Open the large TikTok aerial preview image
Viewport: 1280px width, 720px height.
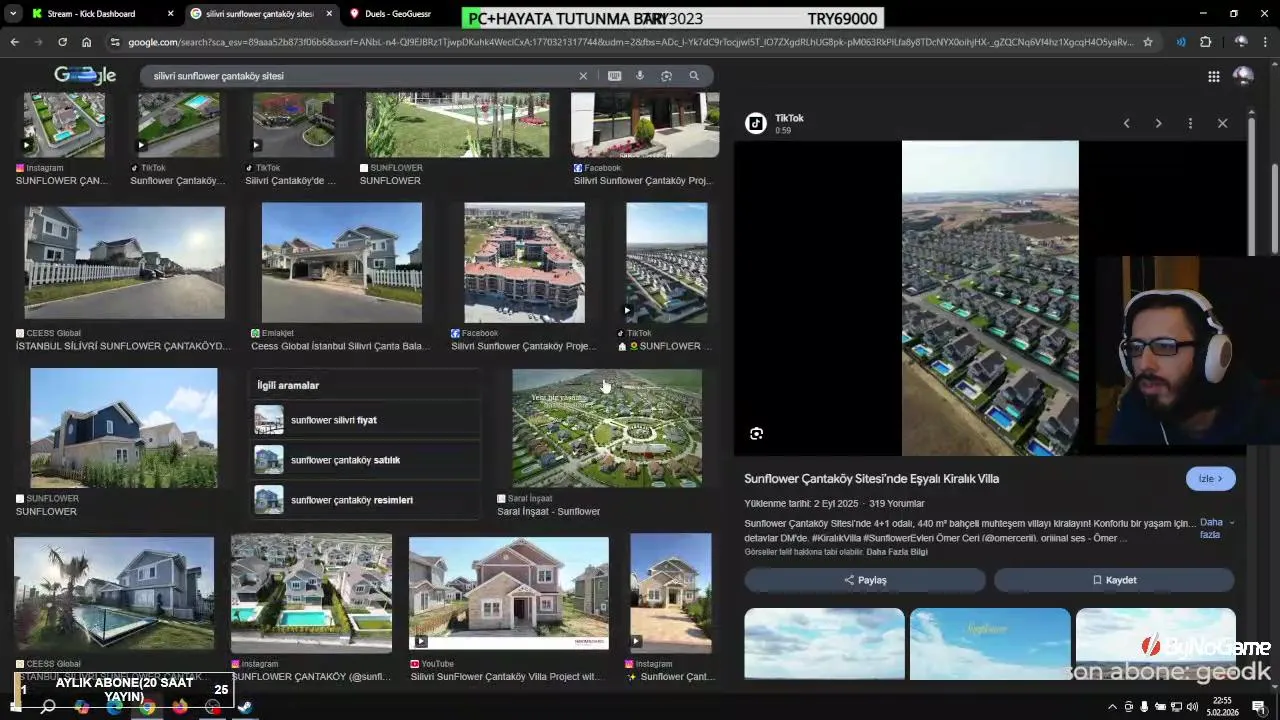(990, 298)
